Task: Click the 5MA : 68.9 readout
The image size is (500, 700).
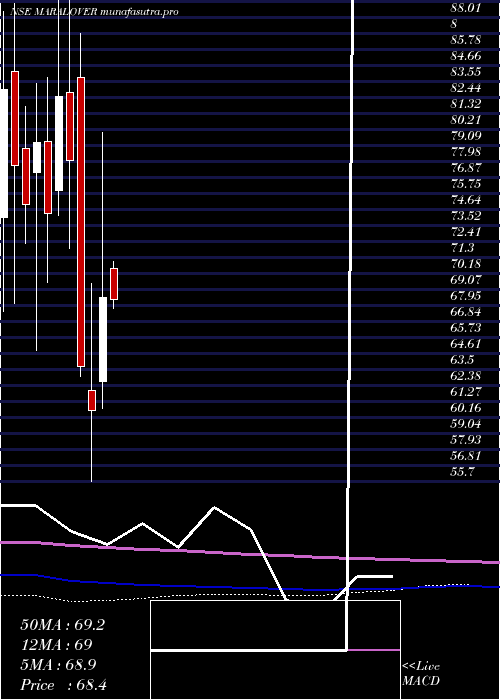Action: pyautogui.click(x=59, y=665)
